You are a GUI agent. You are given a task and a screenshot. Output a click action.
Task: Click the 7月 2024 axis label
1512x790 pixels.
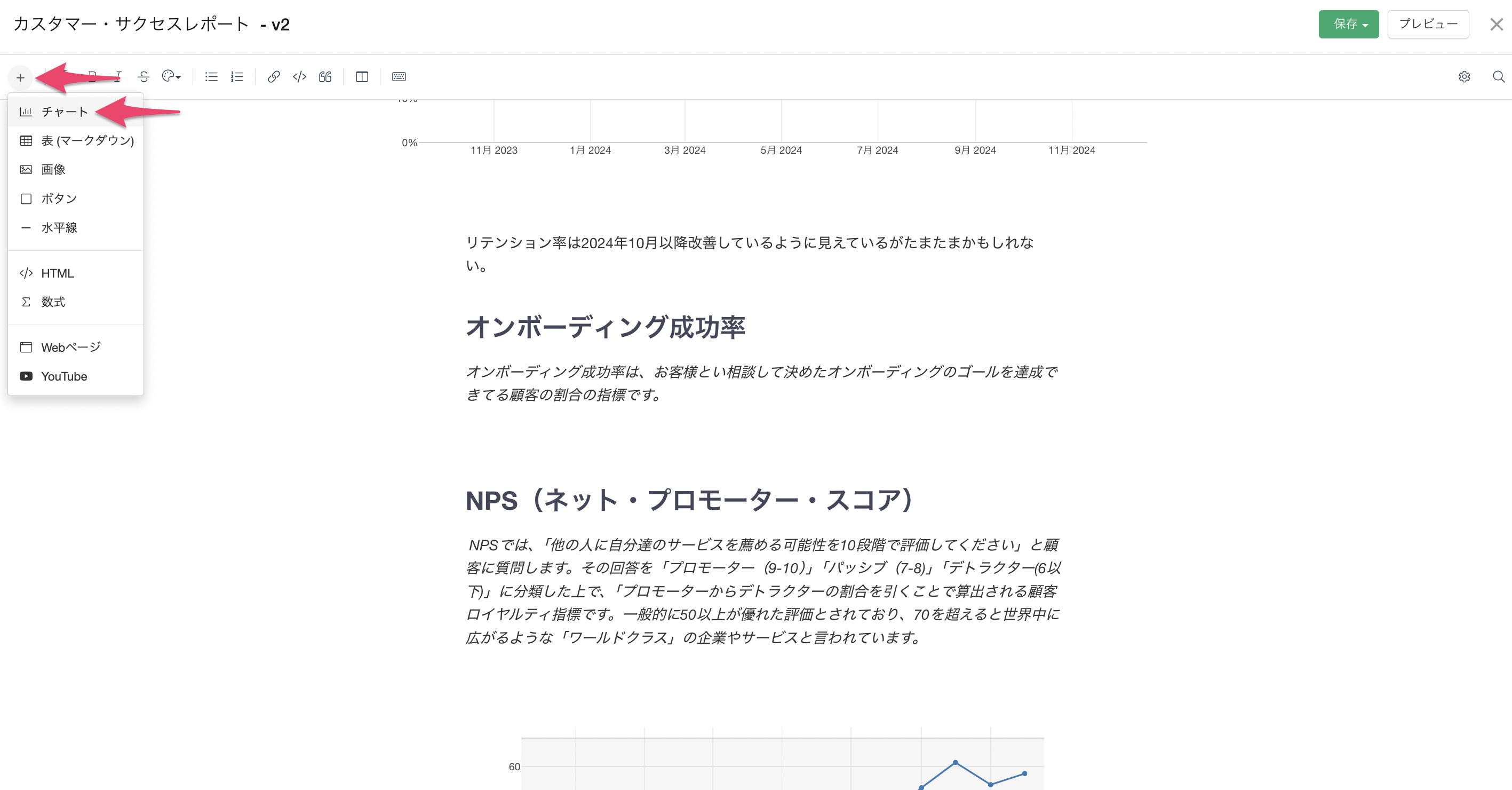pyautogui.click(x=877, y=151)
